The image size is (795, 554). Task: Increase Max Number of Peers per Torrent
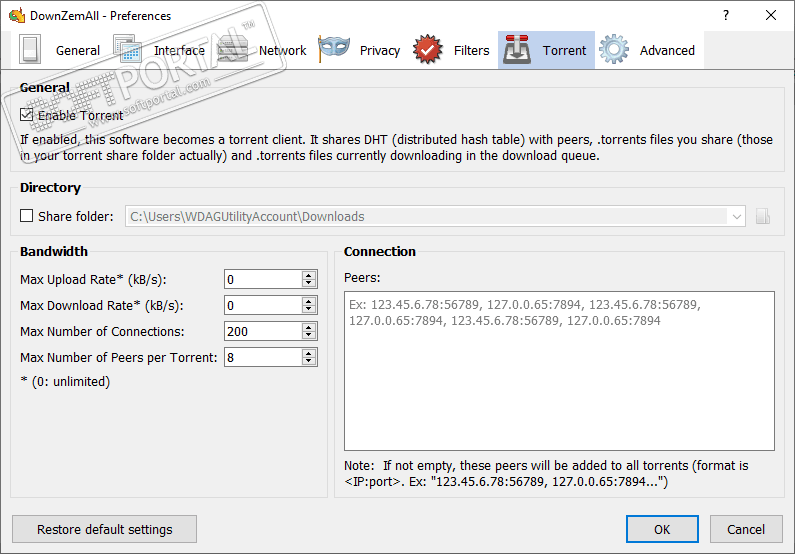(x=308, y=353)
